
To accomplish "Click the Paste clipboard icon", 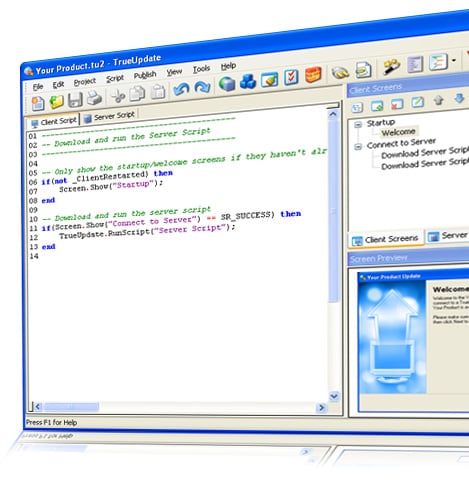I will tap(158, 92).
